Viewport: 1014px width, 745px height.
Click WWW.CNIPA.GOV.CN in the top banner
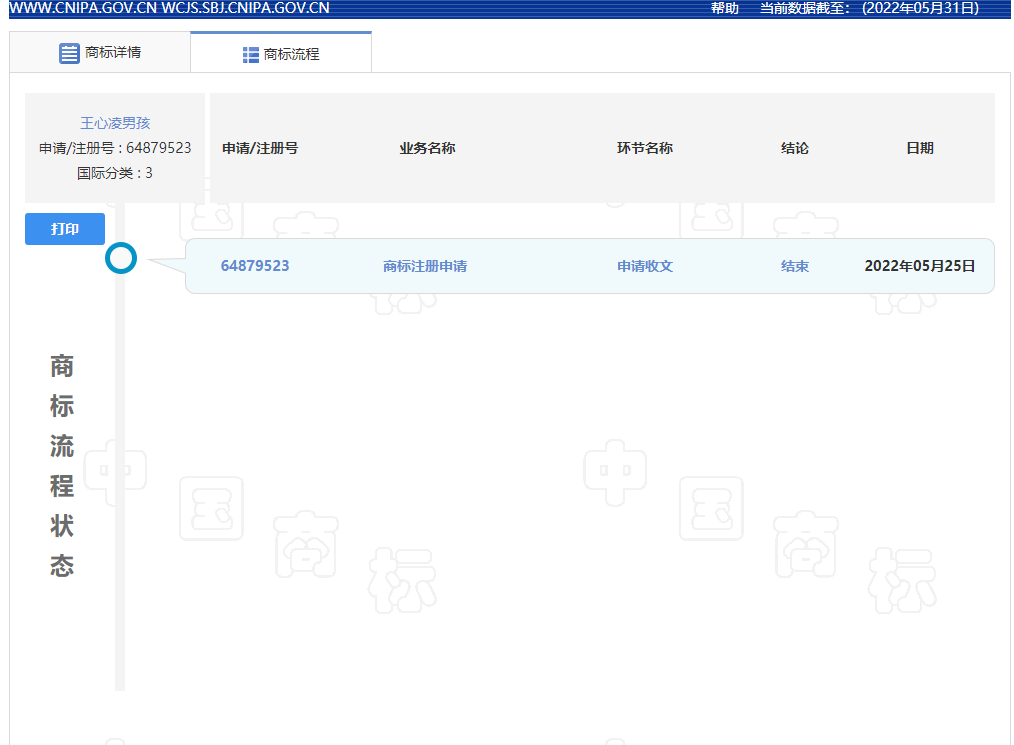82,8
